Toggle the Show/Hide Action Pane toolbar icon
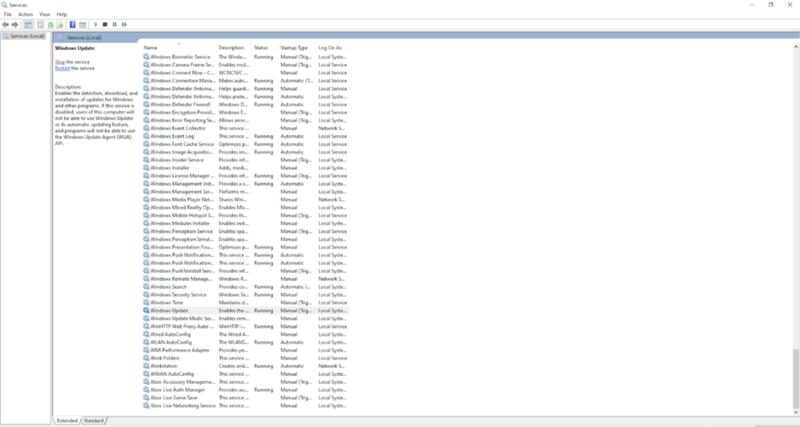The height and width of the screenshot is (427, 800). pos(82,24)
